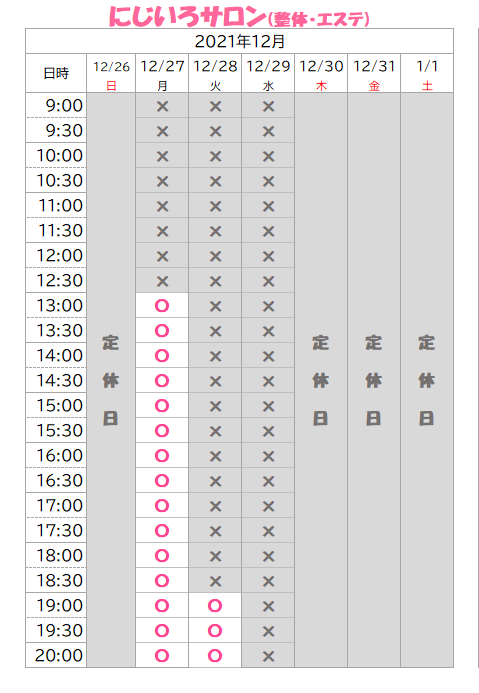Select the 13:00 available slot on 12/27
Image resolution: width=479 pixels, height=693 pixels.
point(162,305)
